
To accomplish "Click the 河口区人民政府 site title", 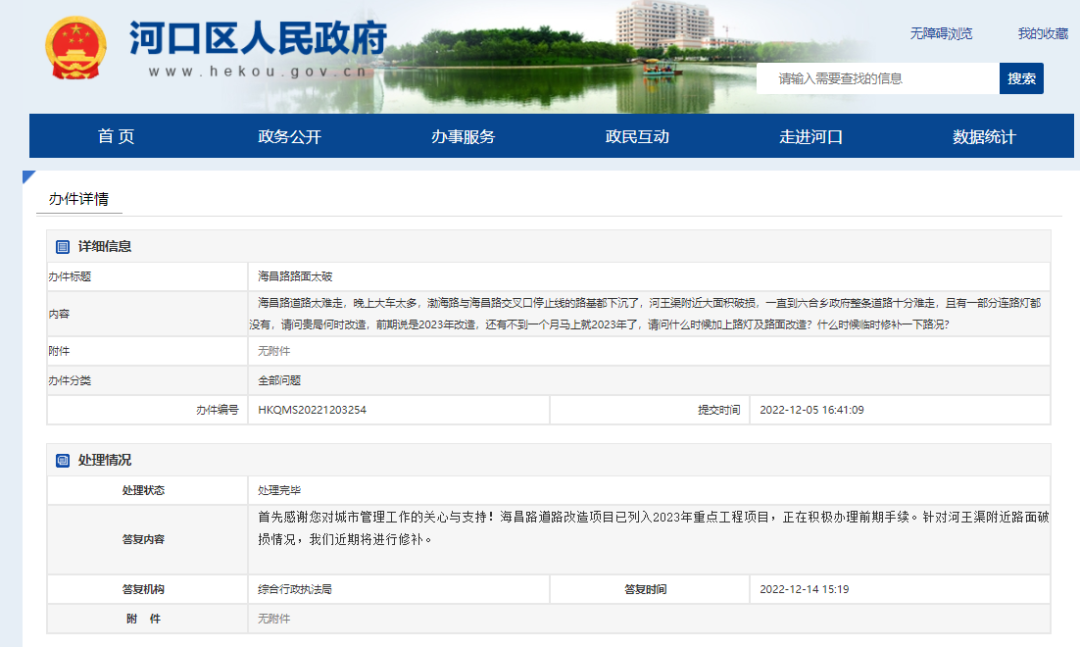I will 258,37.
